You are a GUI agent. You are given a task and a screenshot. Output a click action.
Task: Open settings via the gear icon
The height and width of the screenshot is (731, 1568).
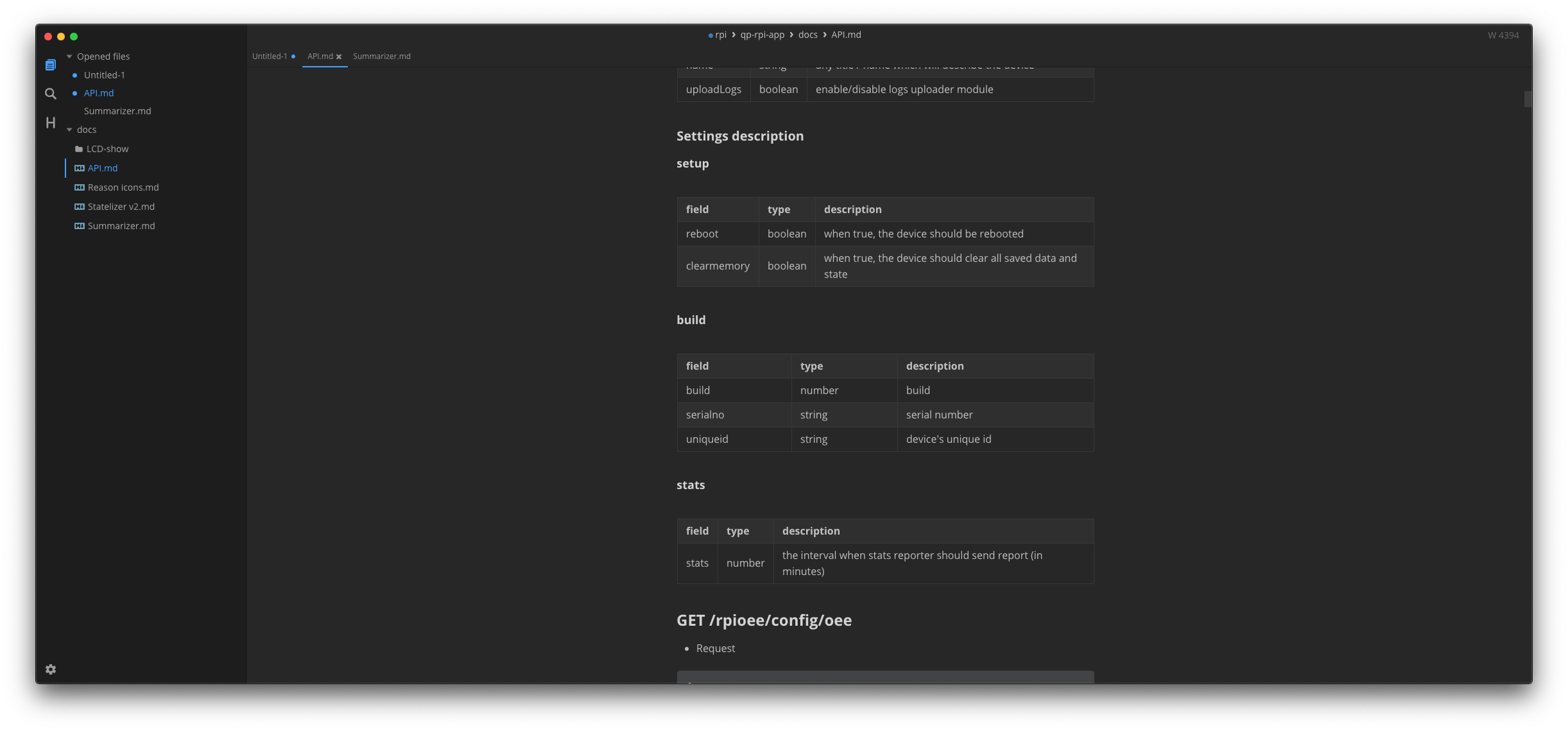tap(50, 669)
